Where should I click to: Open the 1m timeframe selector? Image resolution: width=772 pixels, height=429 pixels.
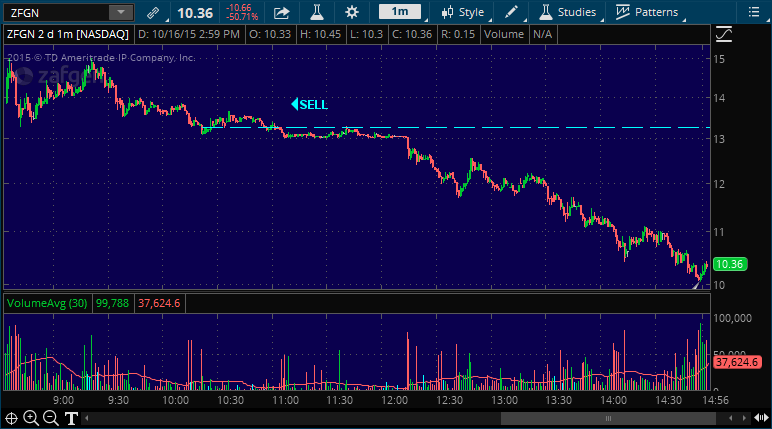(400, 12)
